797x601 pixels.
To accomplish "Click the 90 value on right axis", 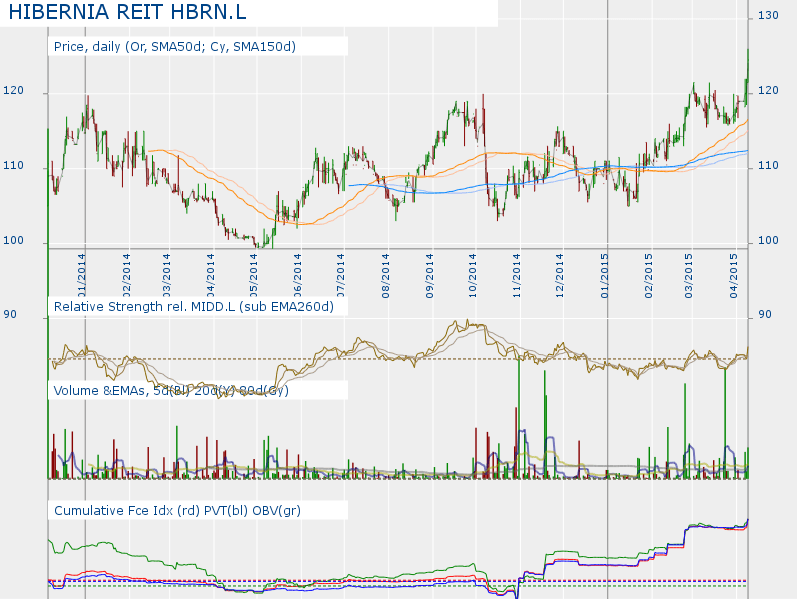I will point(765,315).
